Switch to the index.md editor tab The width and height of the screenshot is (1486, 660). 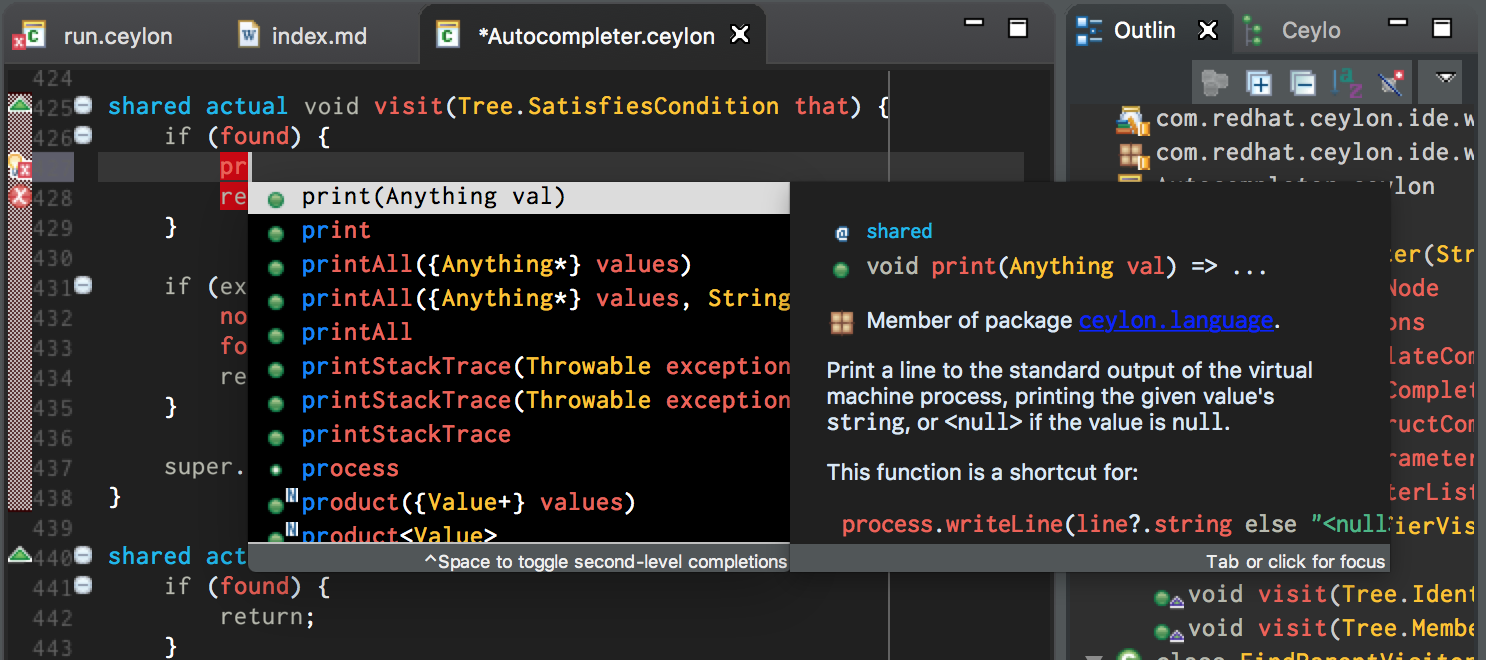coord(303,37)
